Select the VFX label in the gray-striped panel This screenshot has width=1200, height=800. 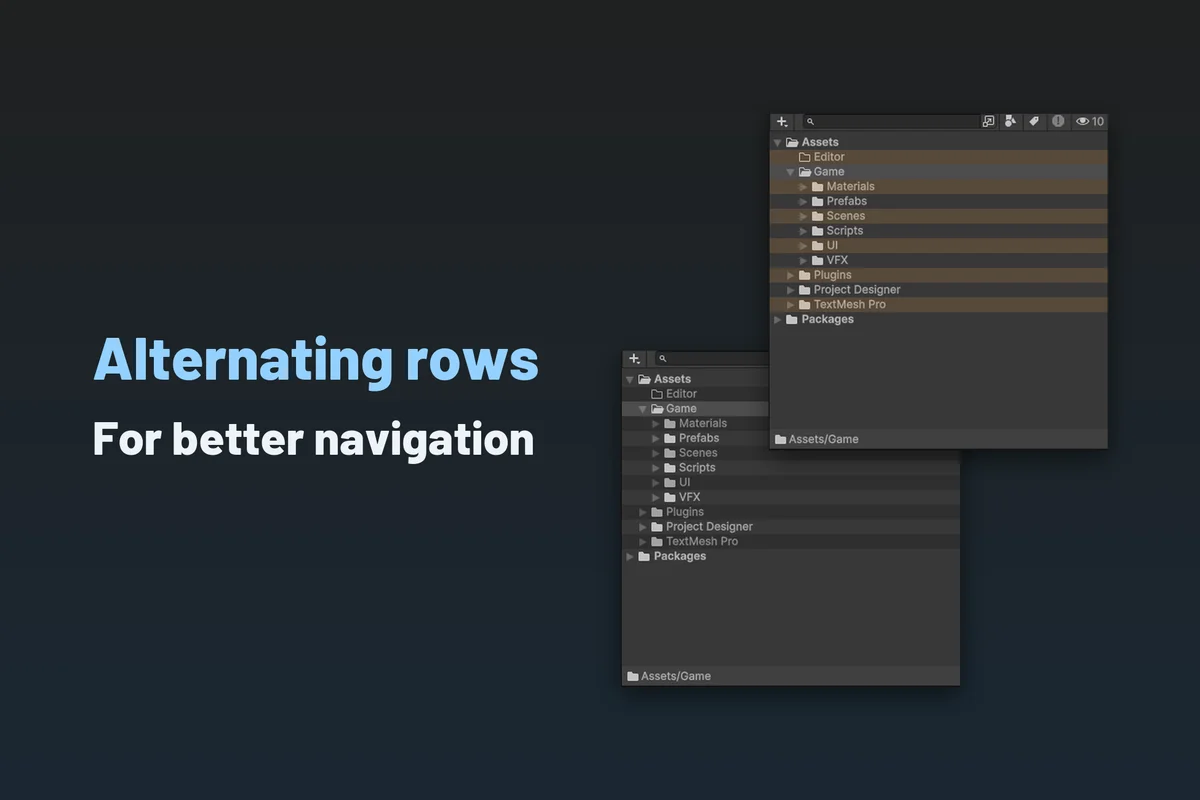[x=689, y=497]
